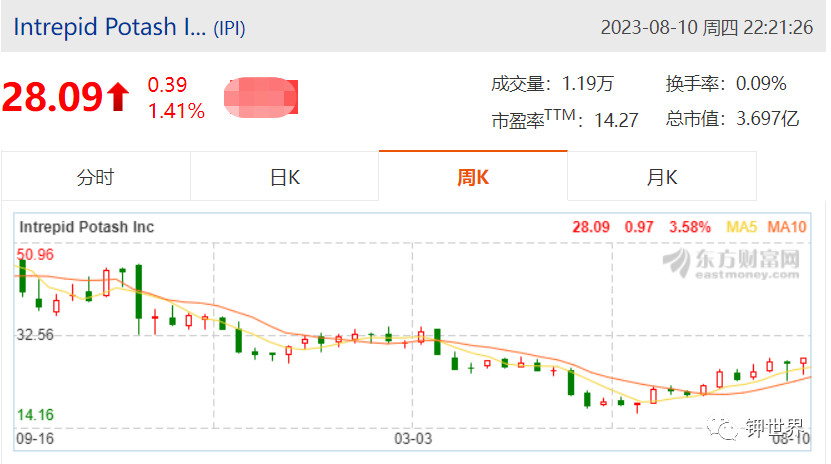
Task: Select the 周K tab
Action: point(473,176)
